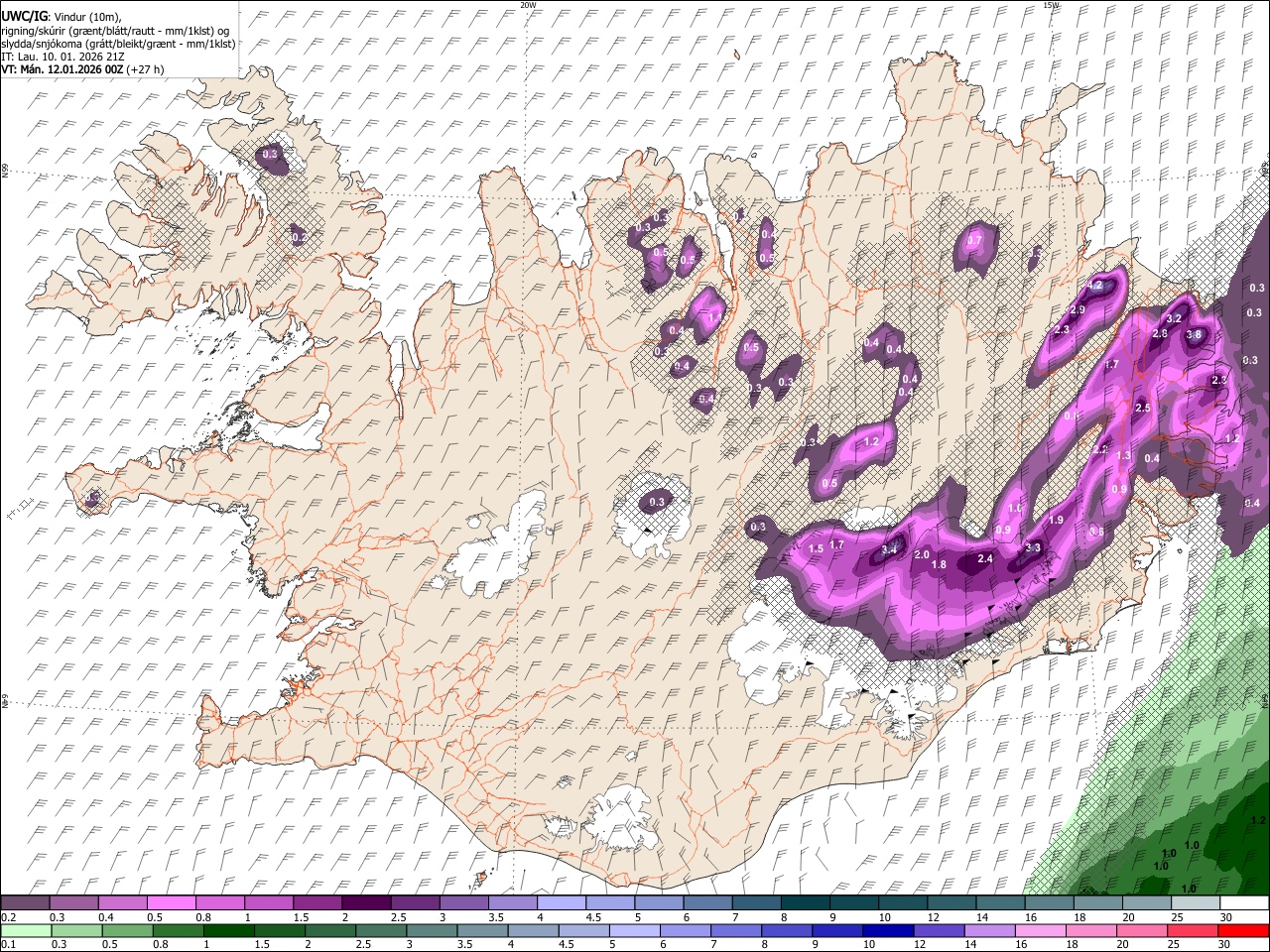The height and width of the screenshot is (952, 1270).
Task: Click upper legend swatch starting at 6
Action: coord(707,903)
